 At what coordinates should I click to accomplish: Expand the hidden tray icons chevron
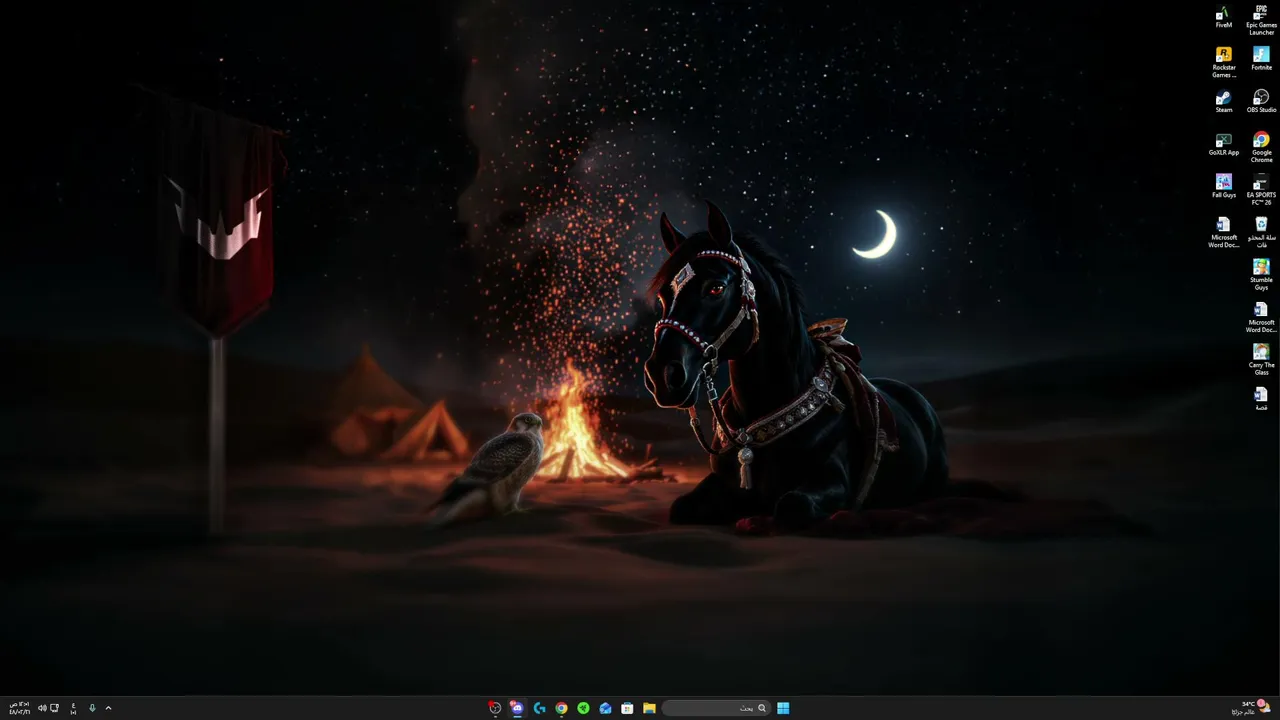108,708
